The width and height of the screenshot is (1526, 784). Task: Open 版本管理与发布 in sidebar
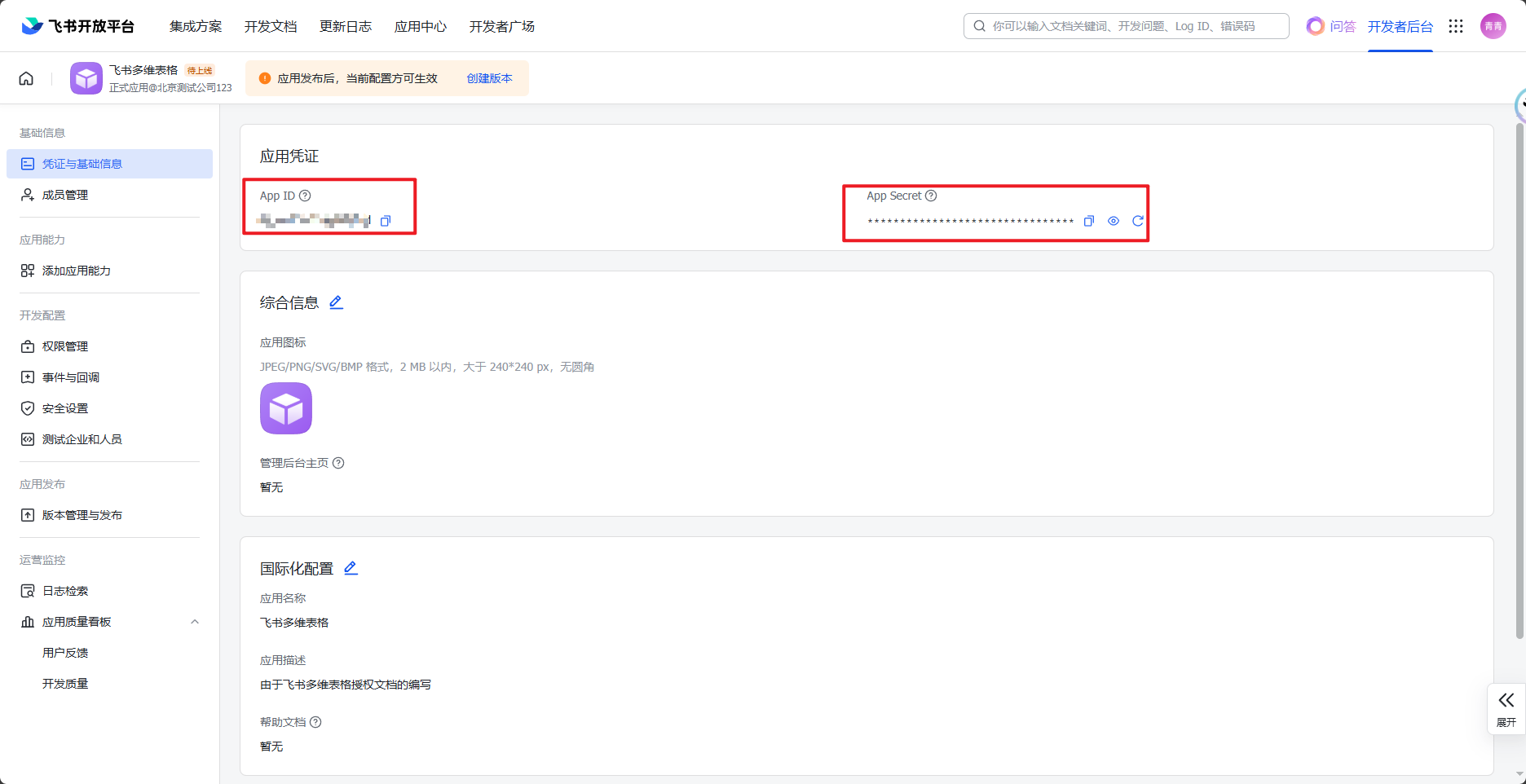click(109, 515)
